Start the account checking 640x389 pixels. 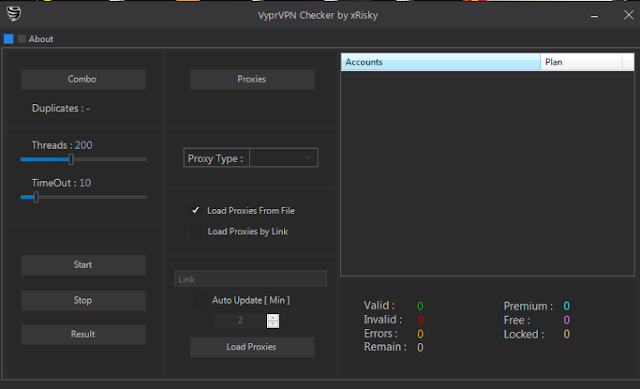(x=83, y=265)
